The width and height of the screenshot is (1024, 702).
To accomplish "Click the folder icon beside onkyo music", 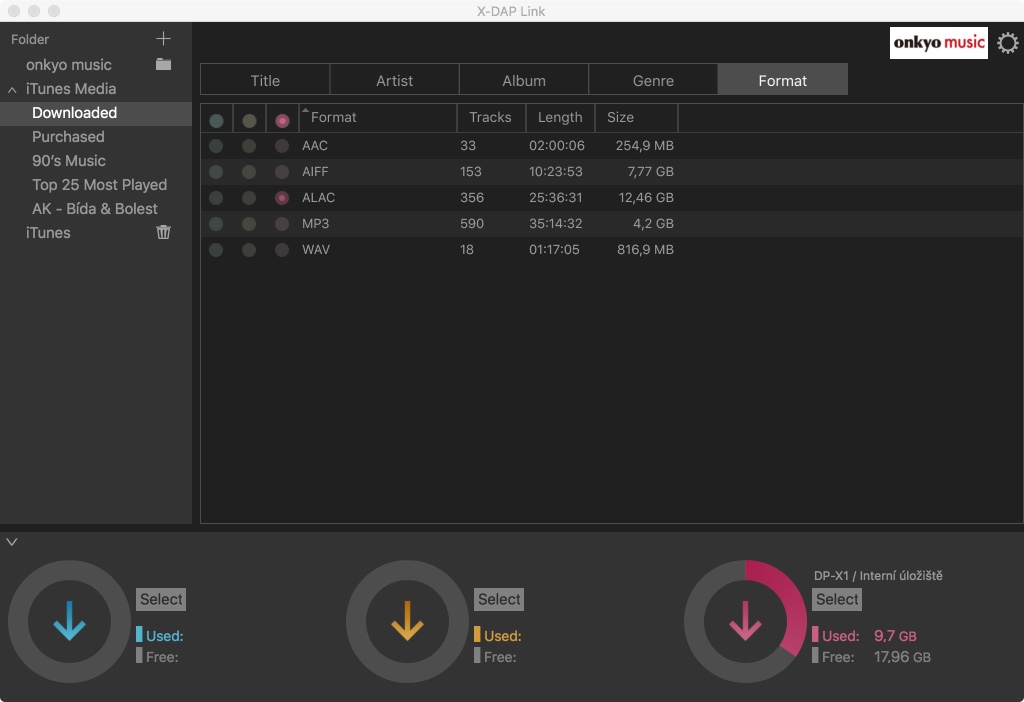I will 163,64.
